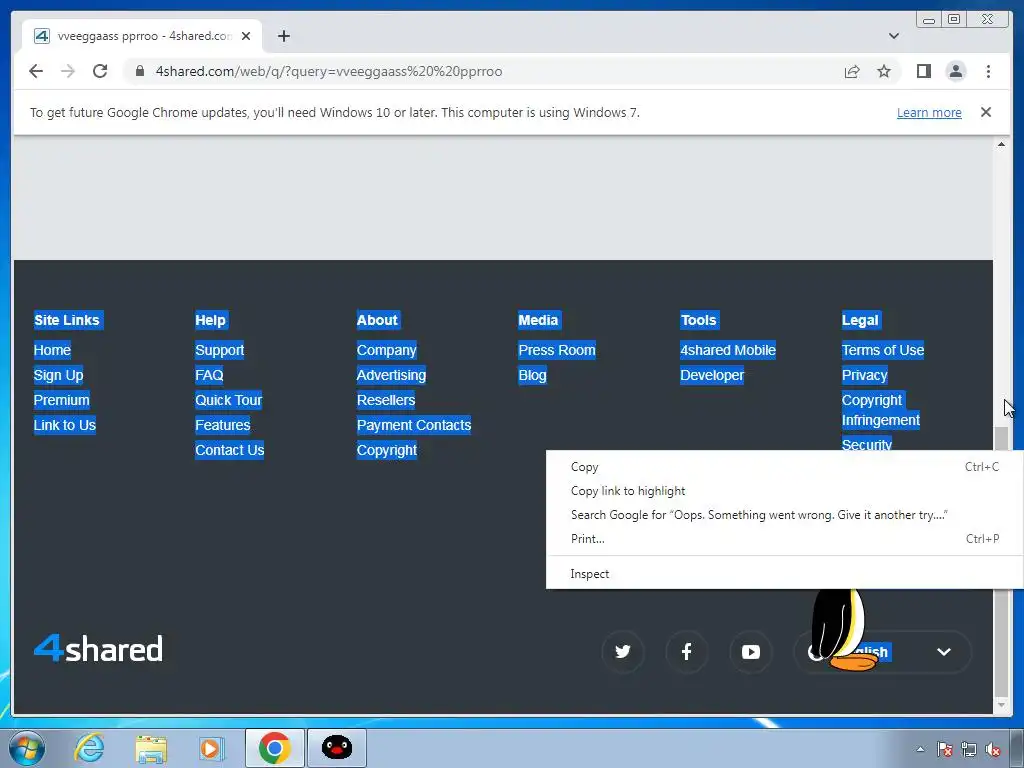The image size is (1024, 768).
Task: Open 4shared Facebook page icon
Action: [686, 651]
